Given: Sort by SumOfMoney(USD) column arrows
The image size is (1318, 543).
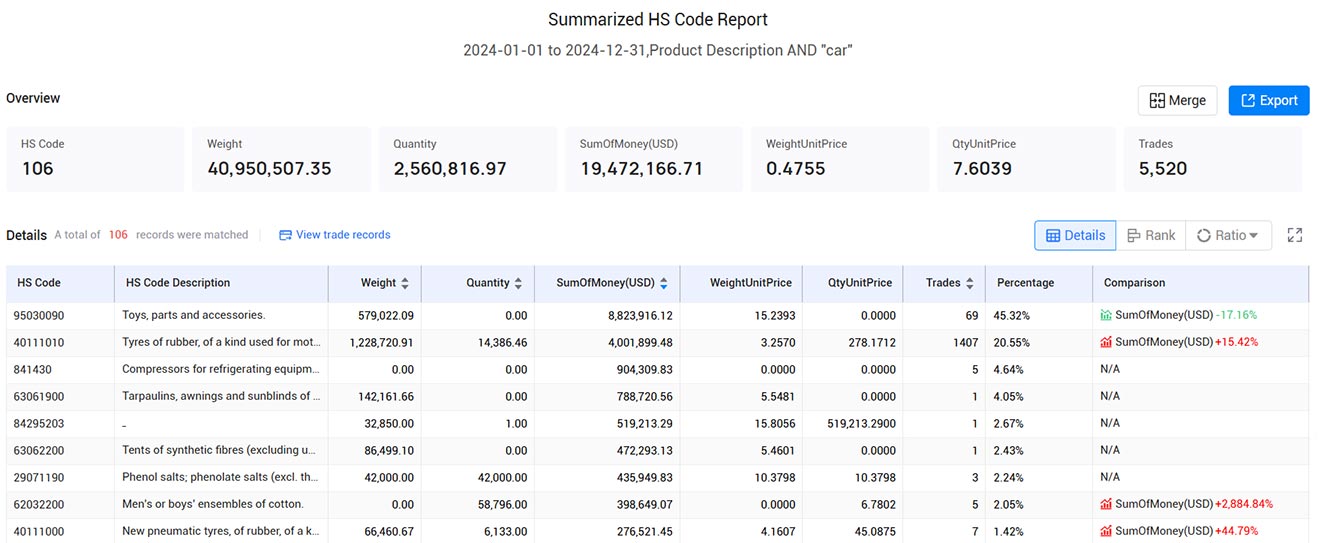Looking at the screenshot, I should [x=663, y=283].
